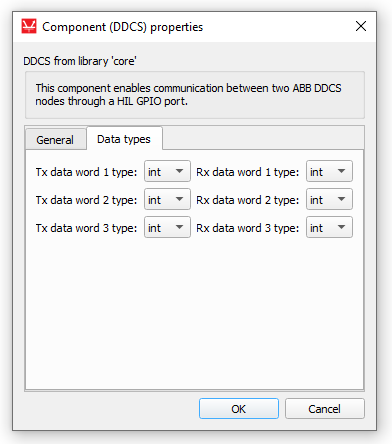Click the "Tx data word 3 type" label
Viewport: 392px width, 444px height.
(x=86, y=228)
